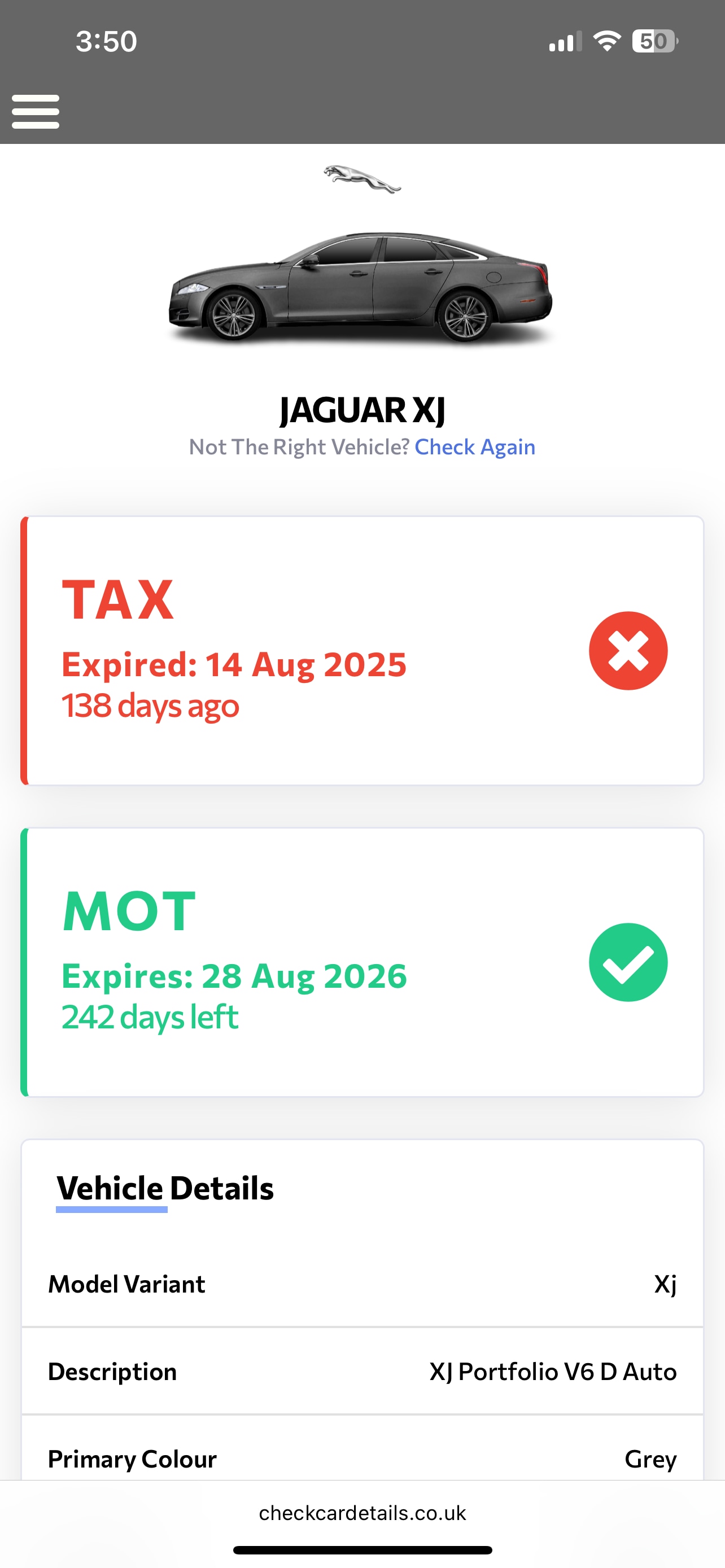The image size is (725, 1568).
Task: Tap the green MOT checkmark icon
Action: coord(628,962)
